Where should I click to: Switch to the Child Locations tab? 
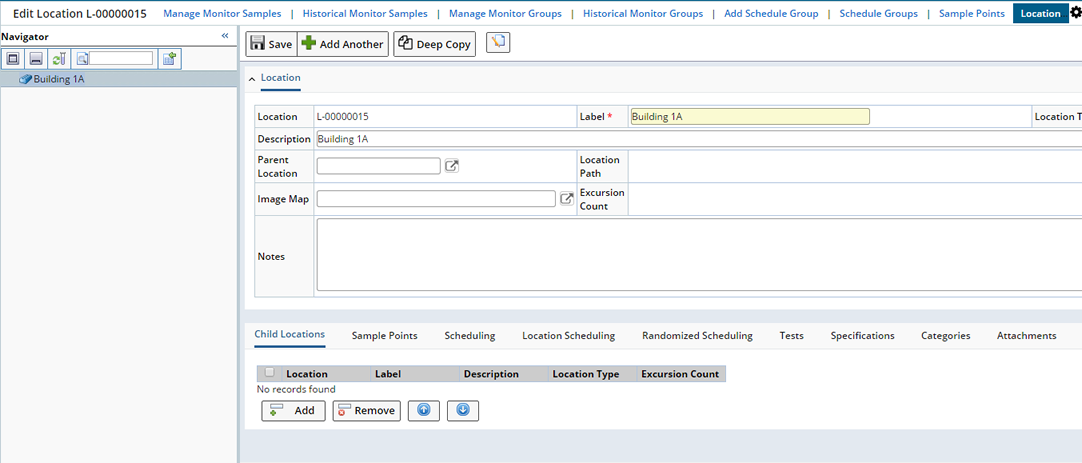tap(289, 334)
